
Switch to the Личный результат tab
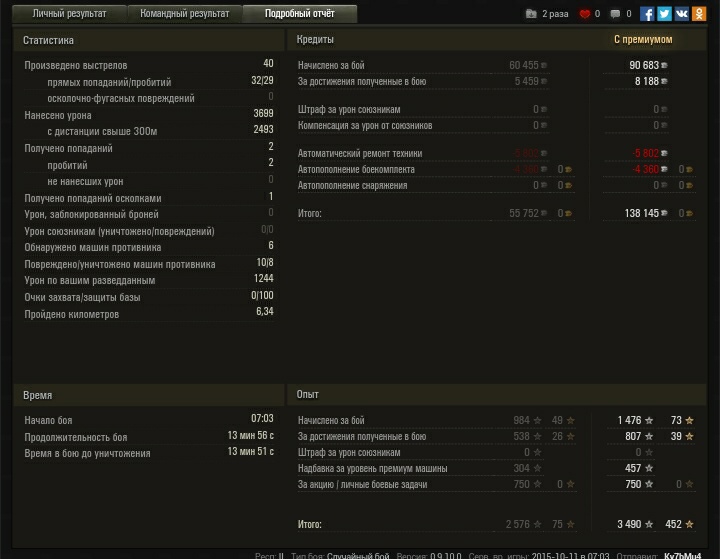pyautogui.click(x=69, y=14)
